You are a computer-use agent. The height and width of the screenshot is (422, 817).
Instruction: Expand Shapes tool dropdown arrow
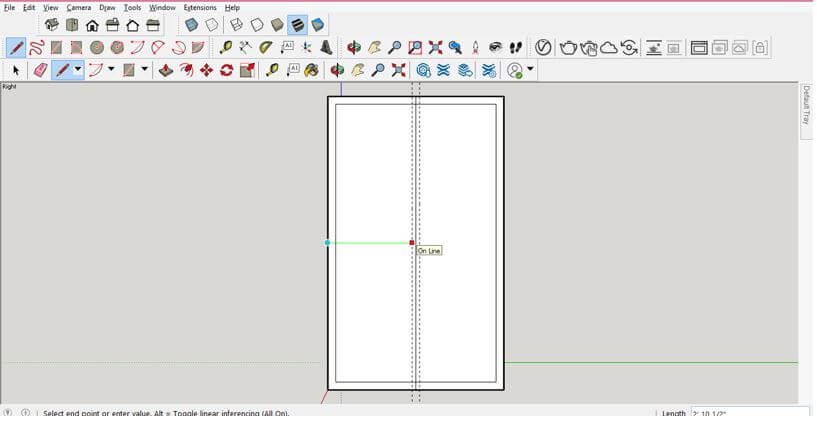tap(144, 69)
